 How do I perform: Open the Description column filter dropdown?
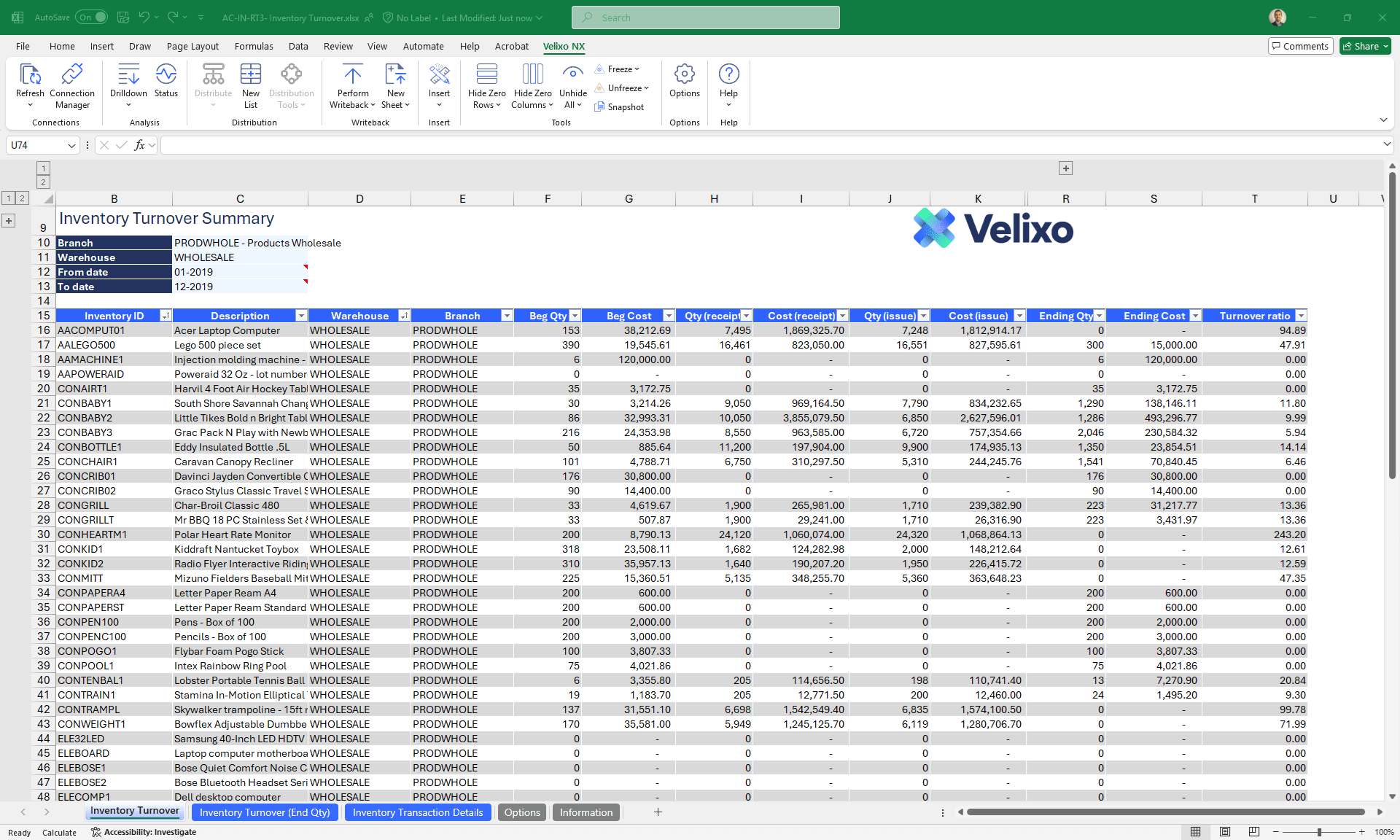click(300, 316)
